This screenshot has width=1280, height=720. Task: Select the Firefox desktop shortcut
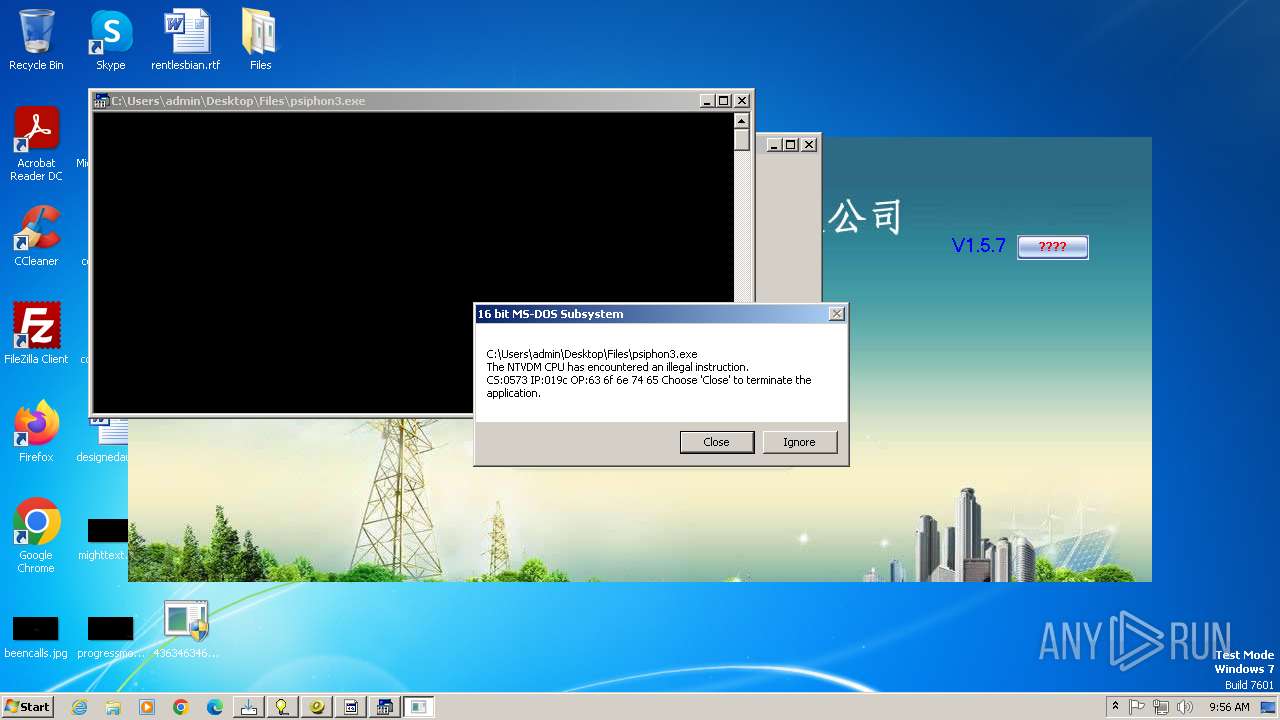click(x=36, y=432)
